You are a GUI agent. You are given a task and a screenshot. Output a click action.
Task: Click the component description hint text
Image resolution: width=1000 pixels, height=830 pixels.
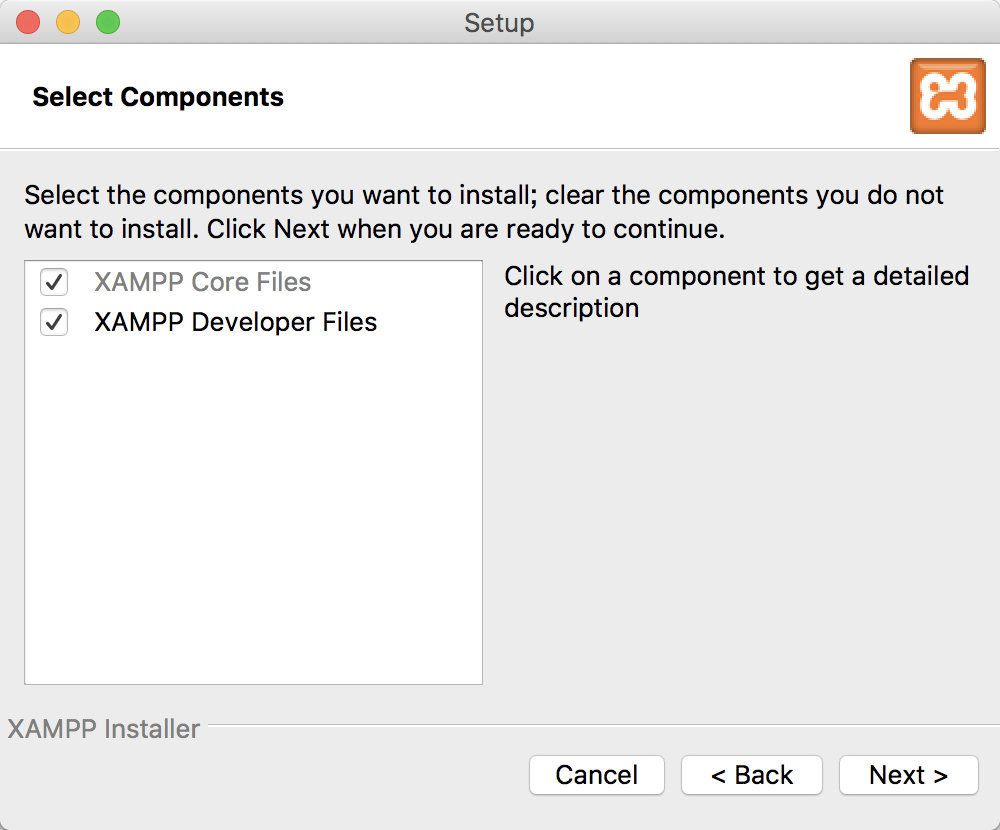736,291
